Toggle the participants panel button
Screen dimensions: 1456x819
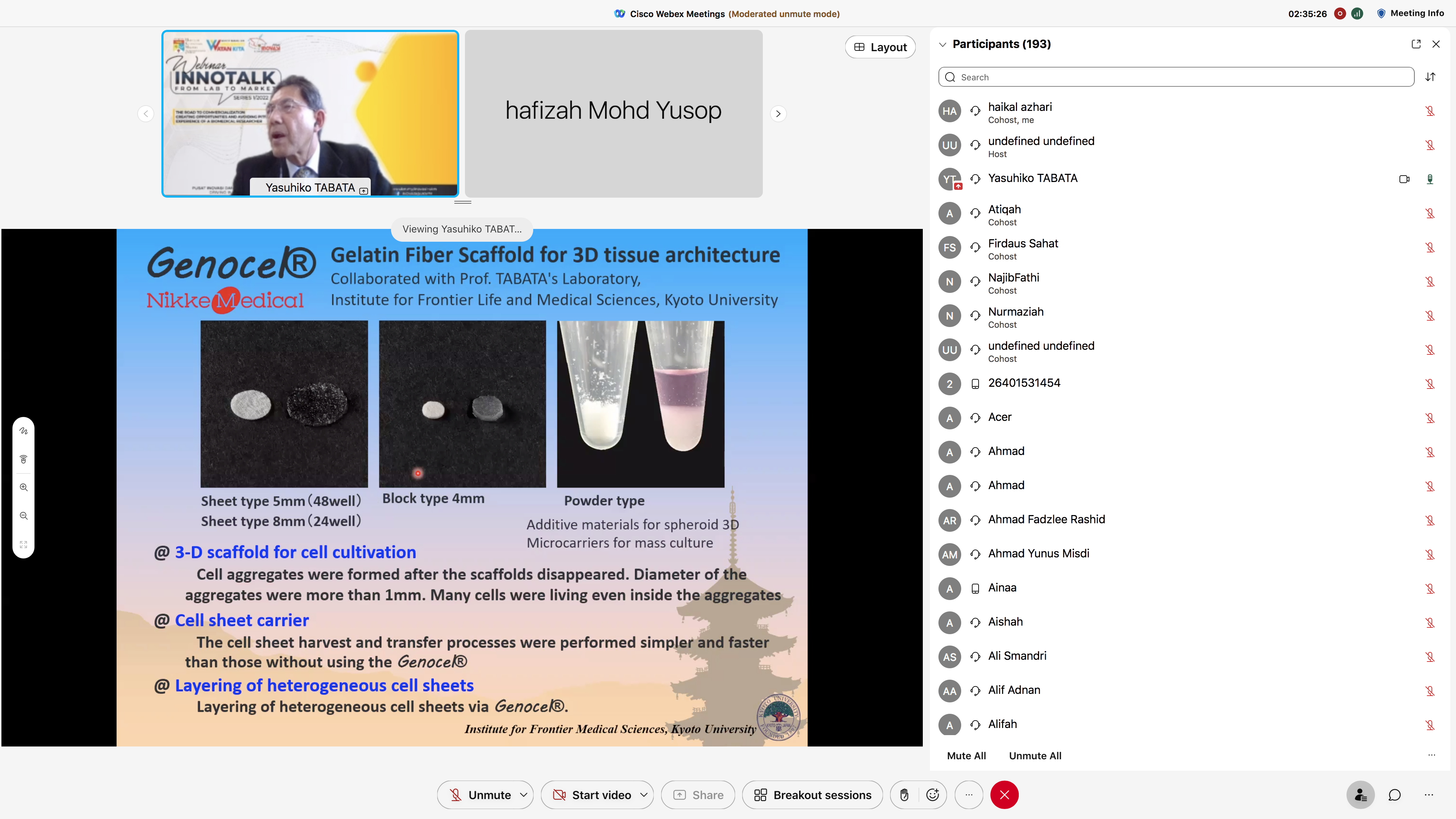[x=1360, y=795]
